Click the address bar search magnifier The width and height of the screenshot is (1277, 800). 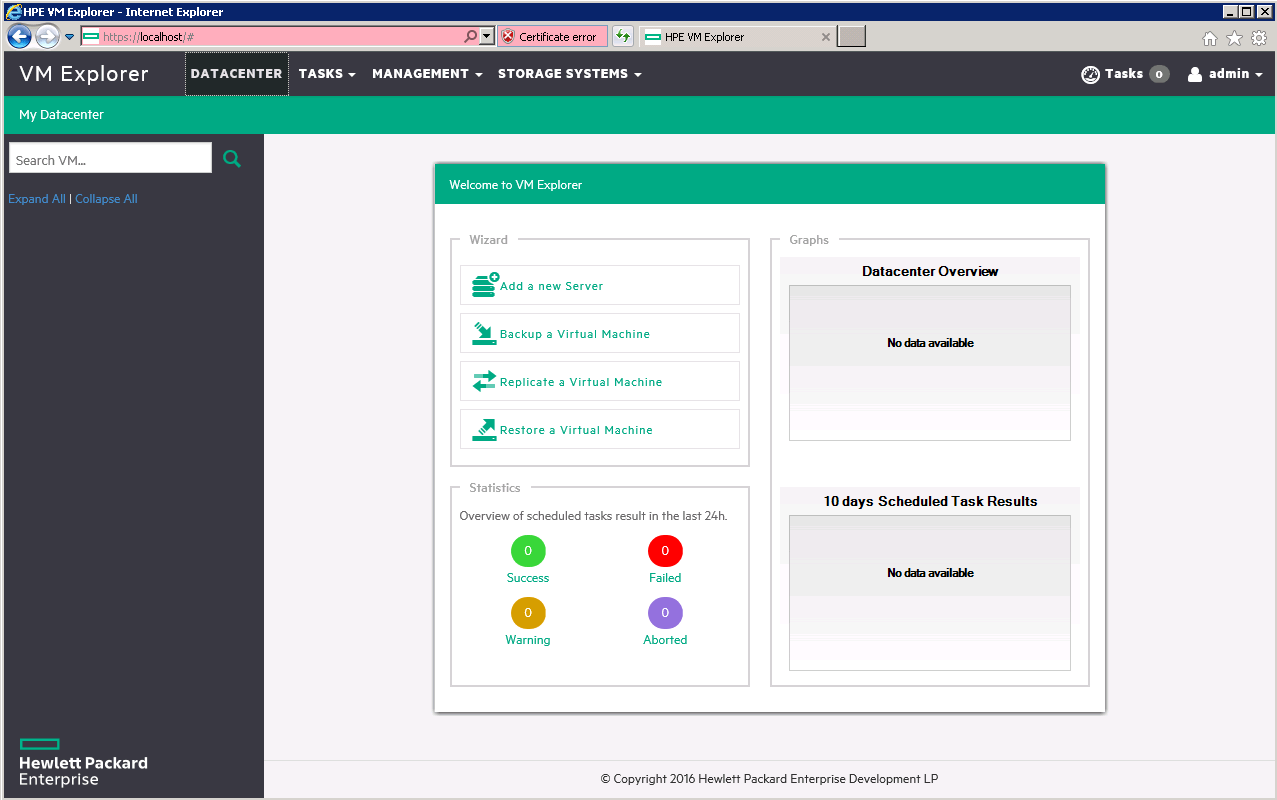(x=471, y=36)
